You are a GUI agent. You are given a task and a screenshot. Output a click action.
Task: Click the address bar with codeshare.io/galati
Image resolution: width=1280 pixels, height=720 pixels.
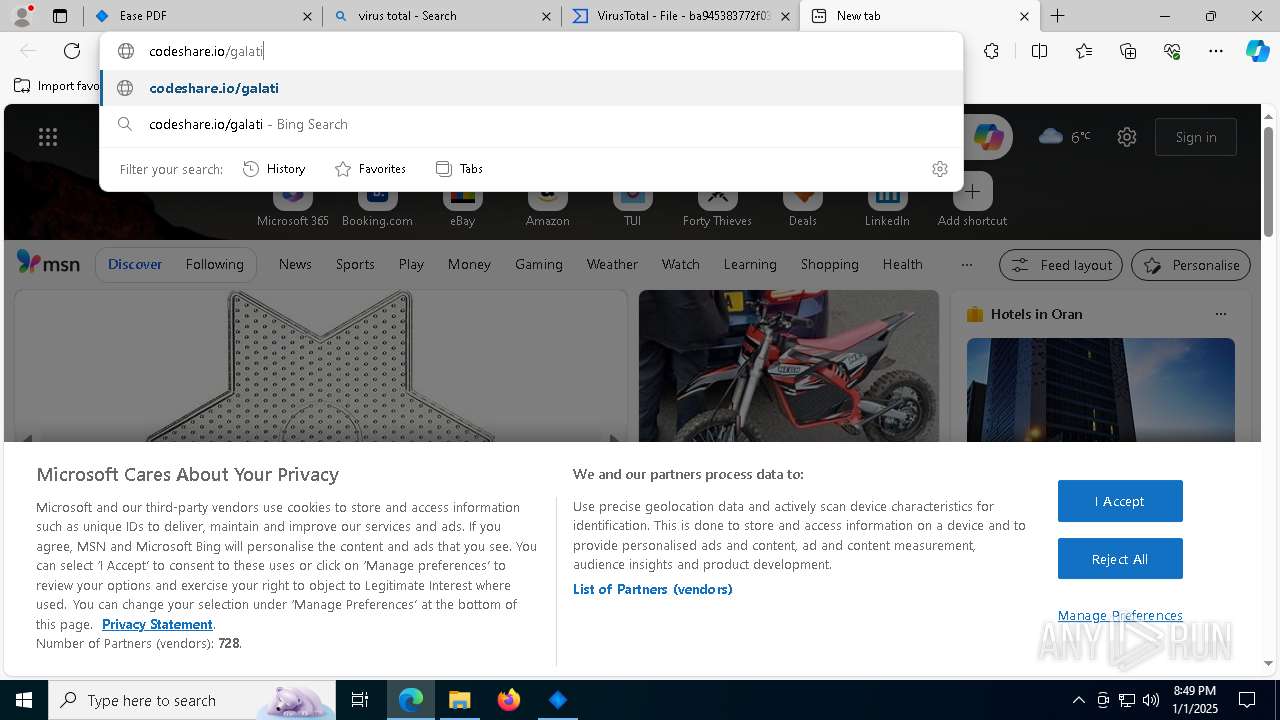click(x=532, y=51)
